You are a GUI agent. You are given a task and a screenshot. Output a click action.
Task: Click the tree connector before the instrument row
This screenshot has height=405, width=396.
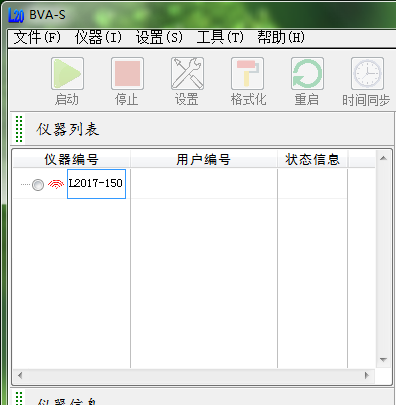point(25,184)
